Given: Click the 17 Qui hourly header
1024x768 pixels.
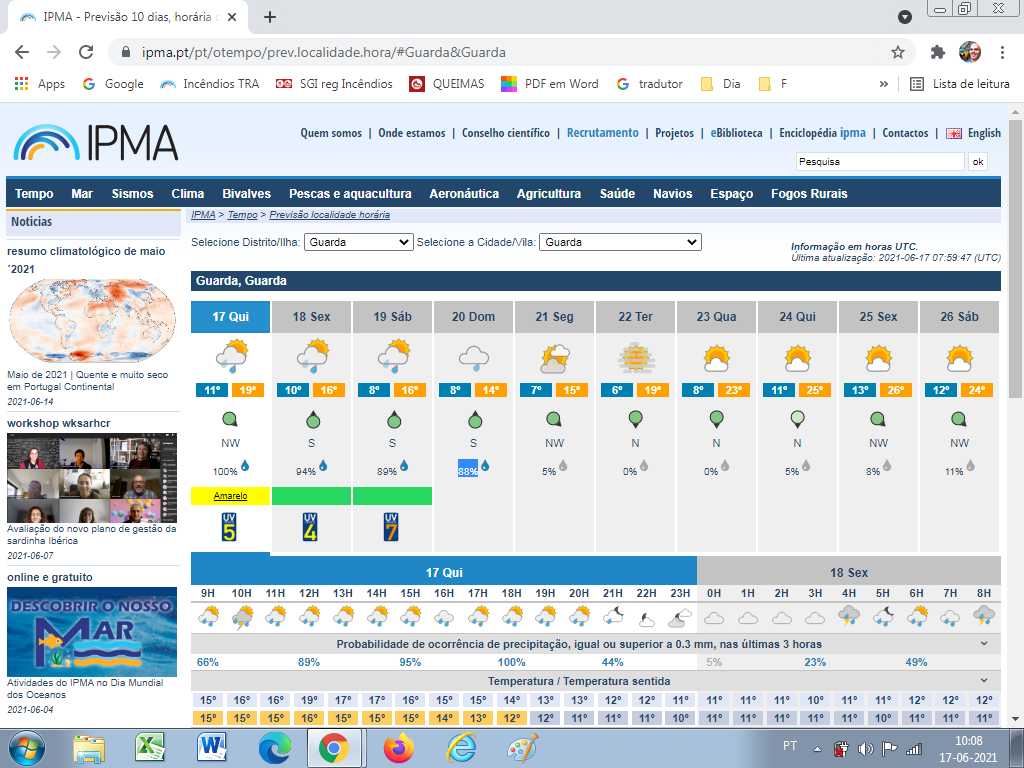Looking at the screenshot, I should point(444,572).
